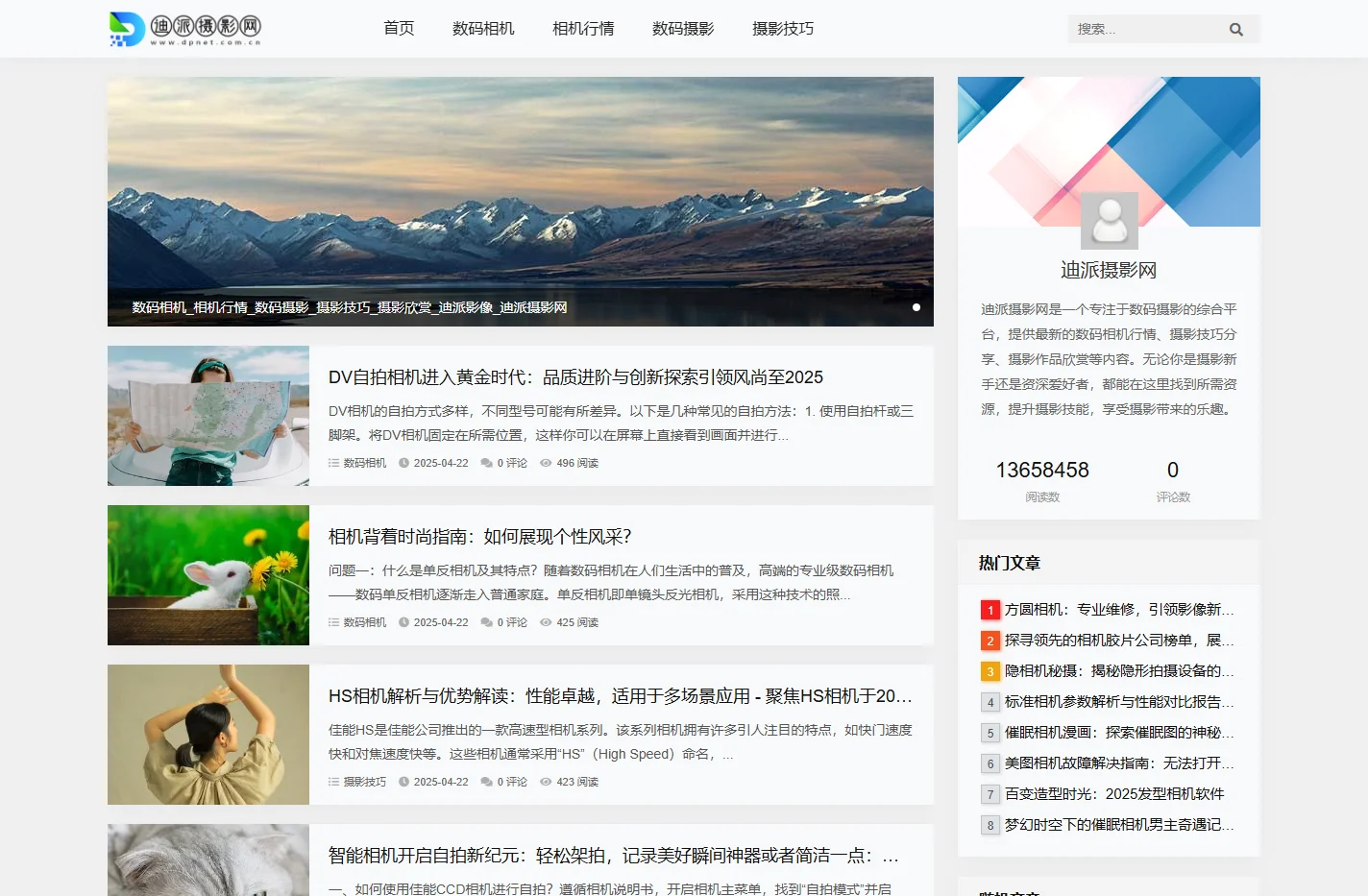Open 数码相机 navigation item

tap(483, 29)
